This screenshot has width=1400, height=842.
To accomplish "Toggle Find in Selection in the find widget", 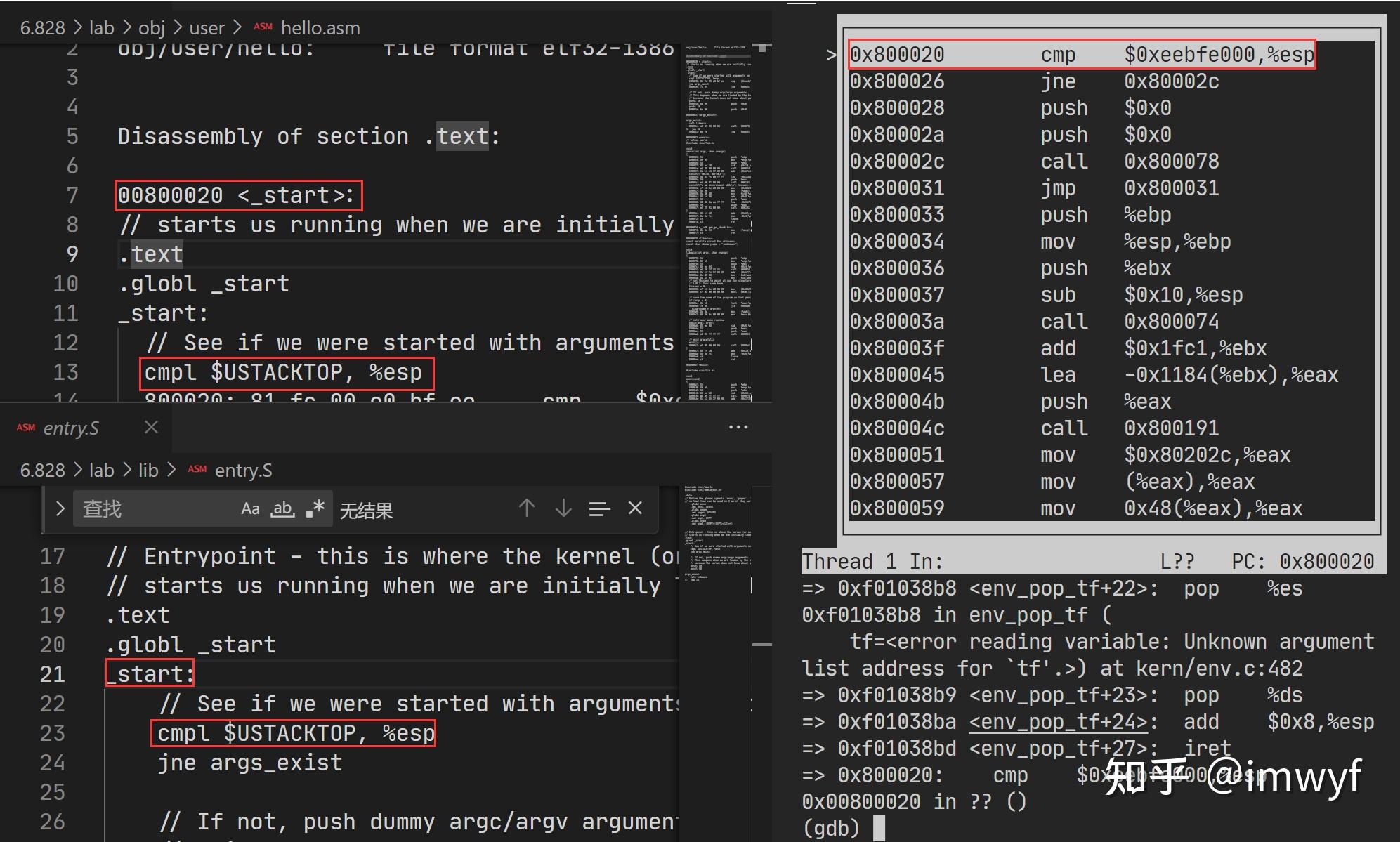I will (598, 508).
